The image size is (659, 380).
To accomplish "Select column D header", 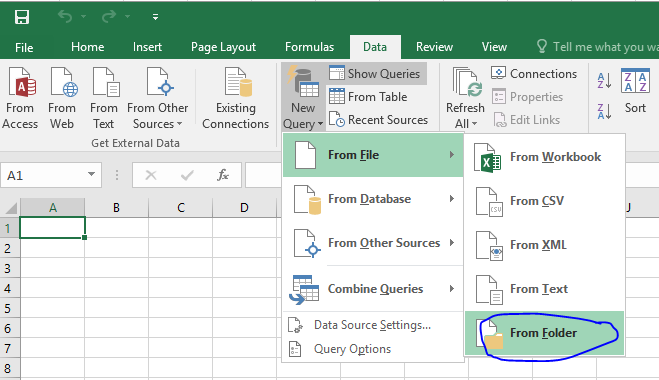I will click(244, 208).
